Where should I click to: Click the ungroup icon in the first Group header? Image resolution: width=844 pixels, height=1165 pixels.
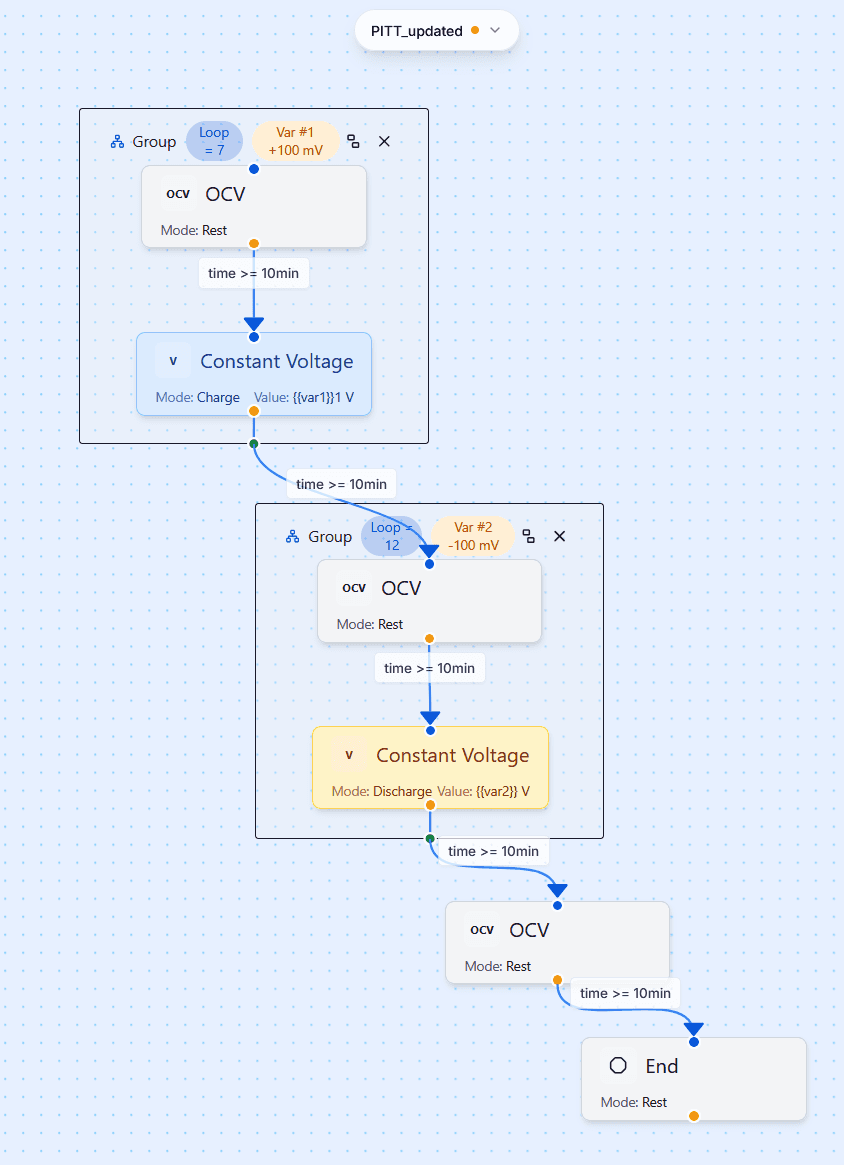coord(353,141)
